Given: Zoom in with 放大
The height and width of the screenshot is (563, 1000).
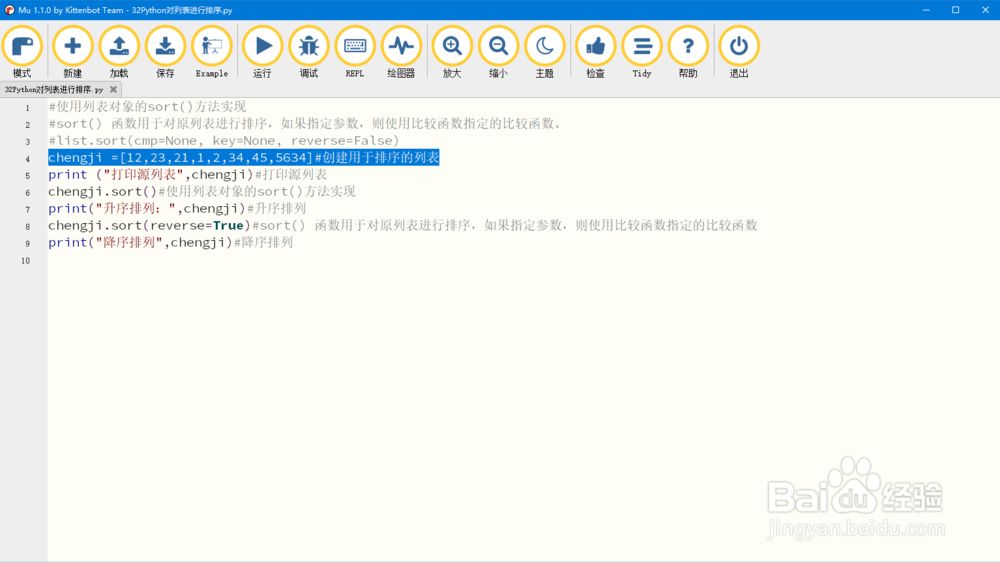Looking at the screenshot, I should click(452, 52).
